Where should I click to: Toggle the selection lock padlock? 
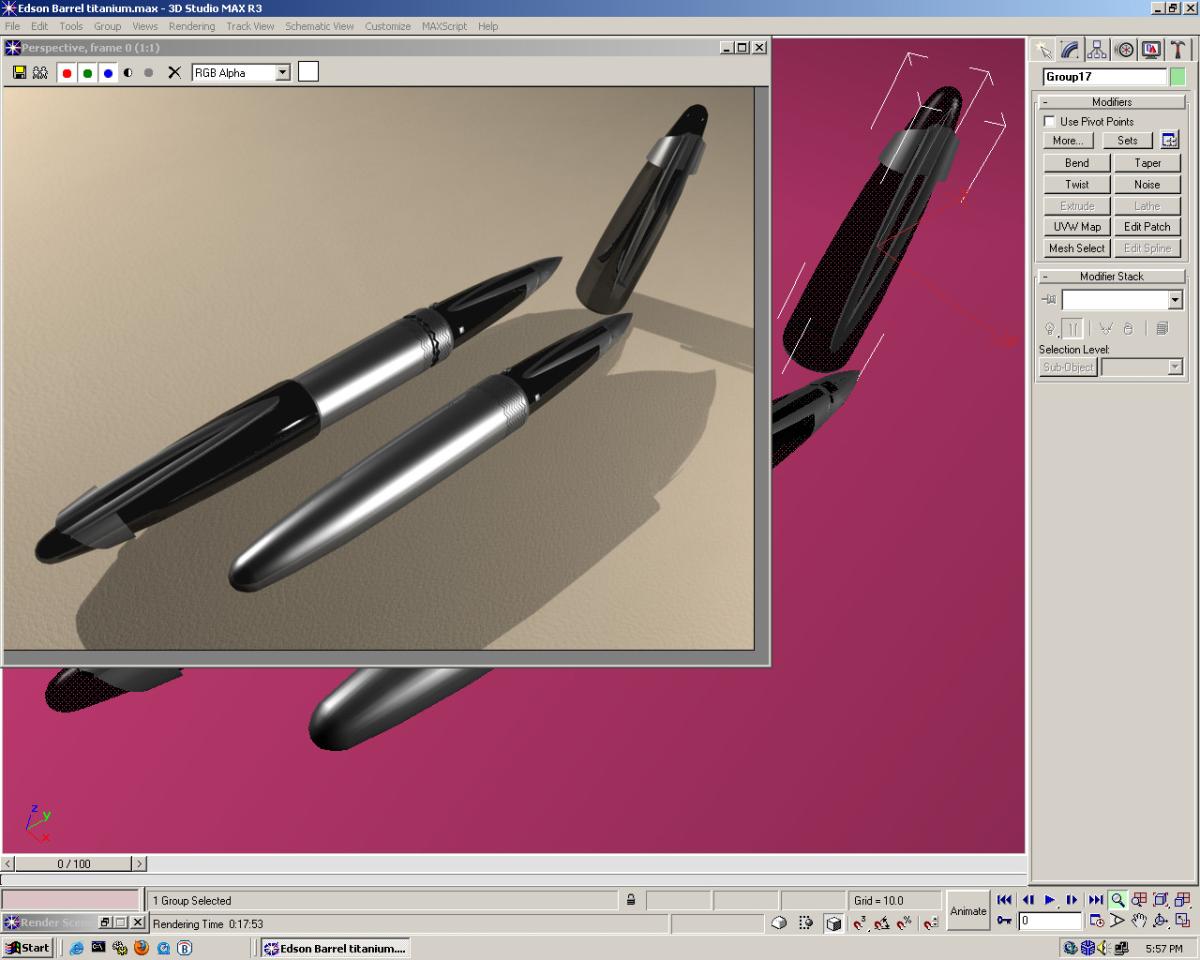631,900
